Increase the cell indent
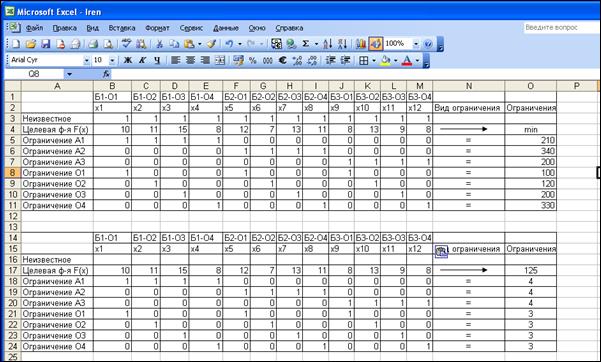 click(x=345, y=60)
